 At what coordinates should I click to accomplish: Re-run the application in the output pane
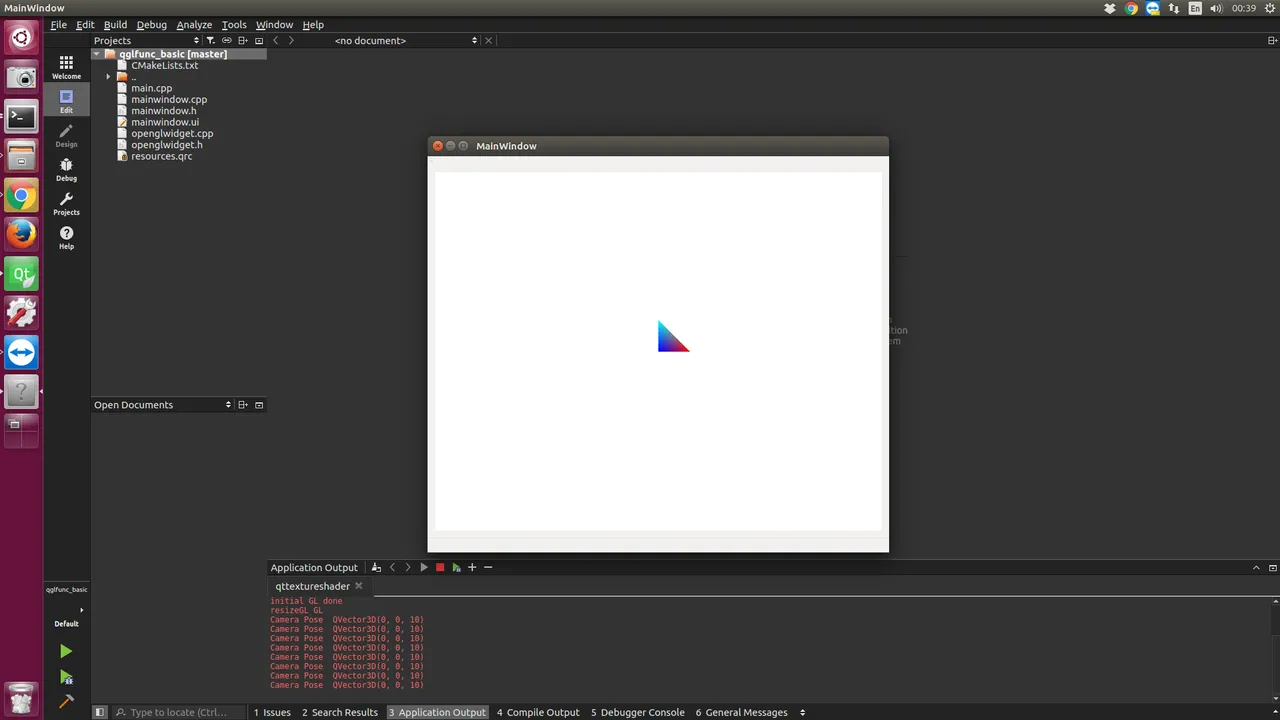coord(424,567)
